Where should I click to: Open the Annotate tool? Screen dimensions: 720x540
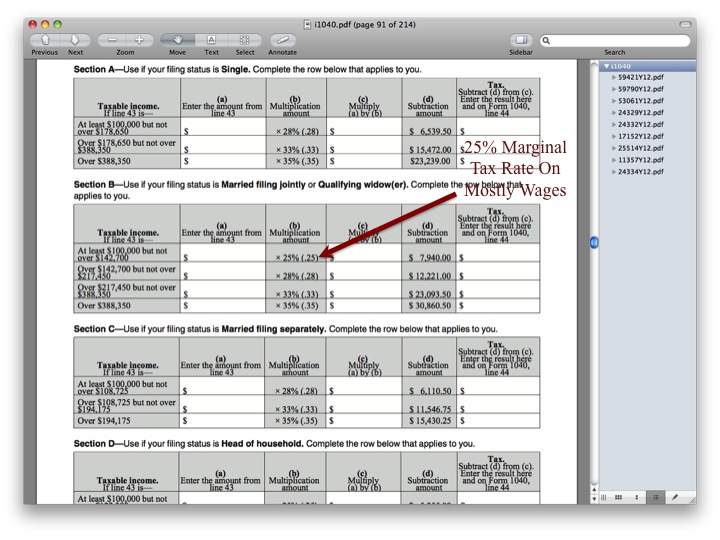(283, 40)
